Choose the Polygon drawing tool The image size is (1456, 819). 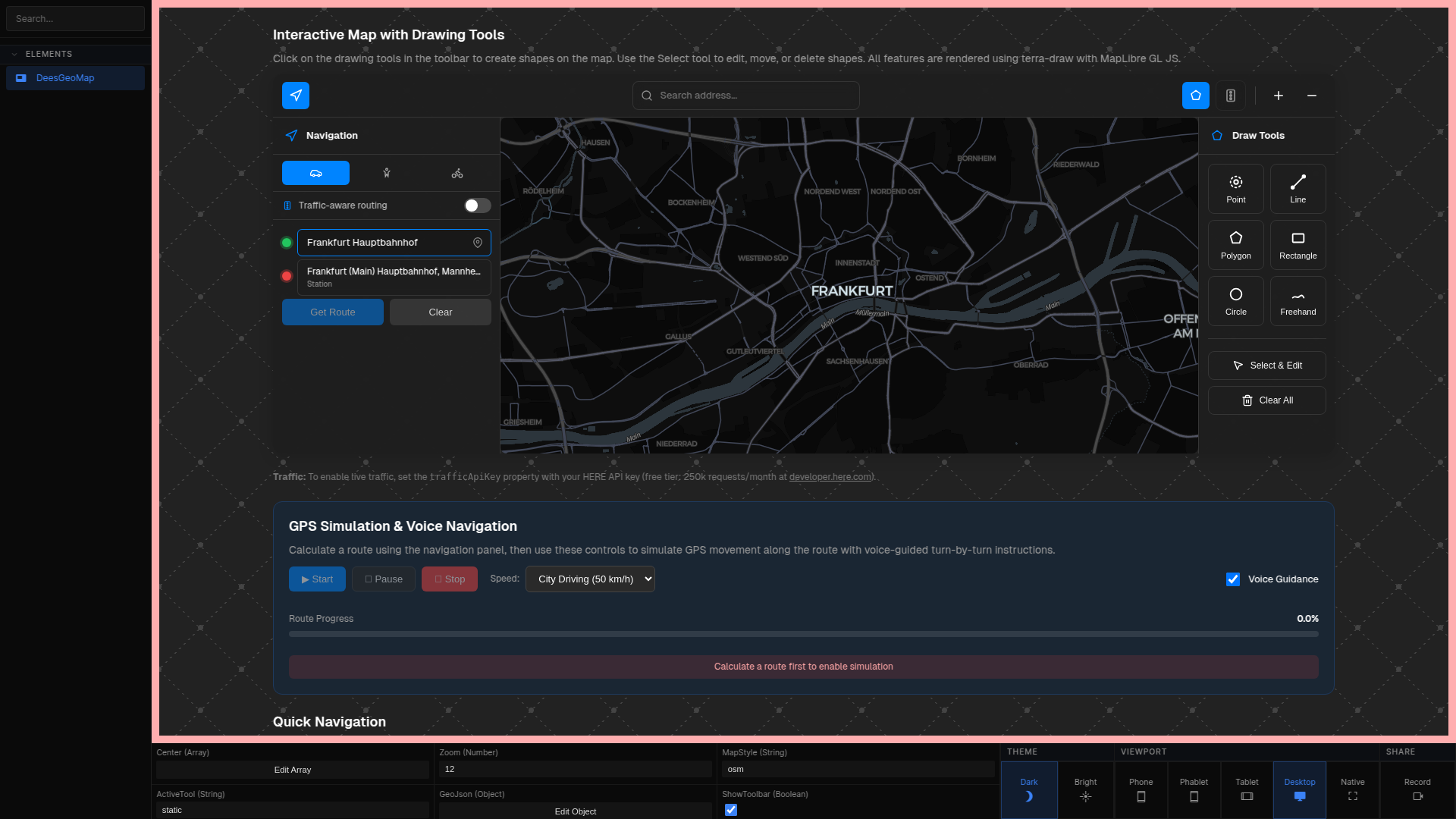[x=1235, y=245]
